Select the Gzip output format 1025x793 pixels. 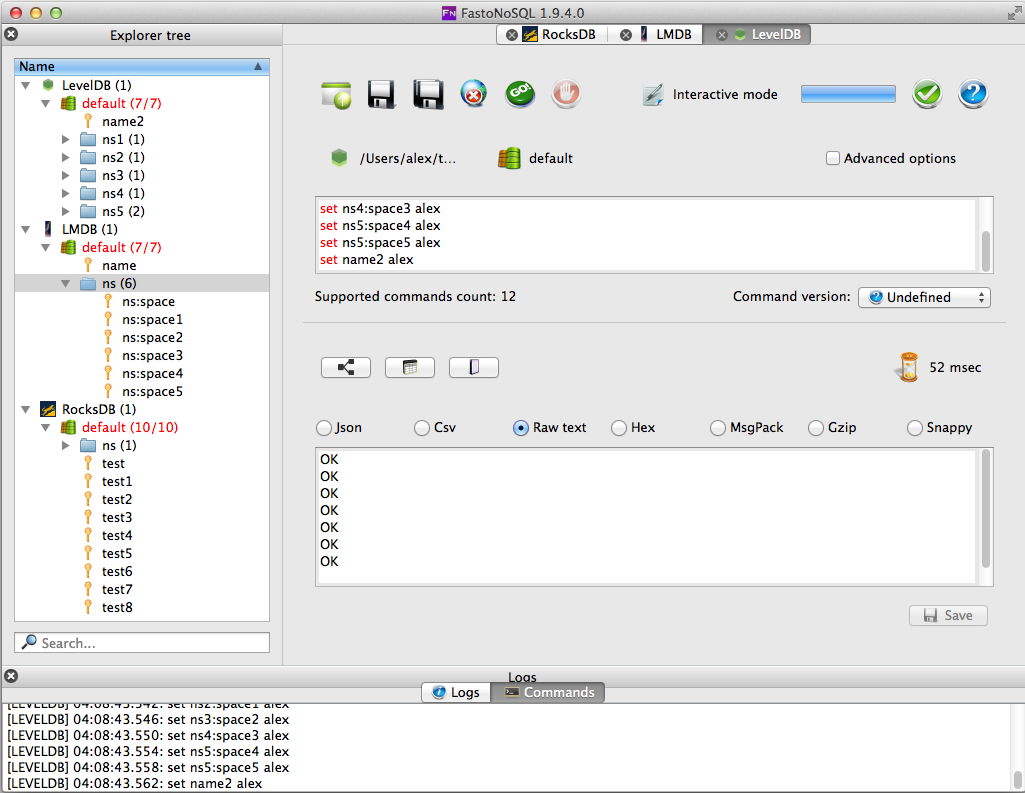point(815,428)
